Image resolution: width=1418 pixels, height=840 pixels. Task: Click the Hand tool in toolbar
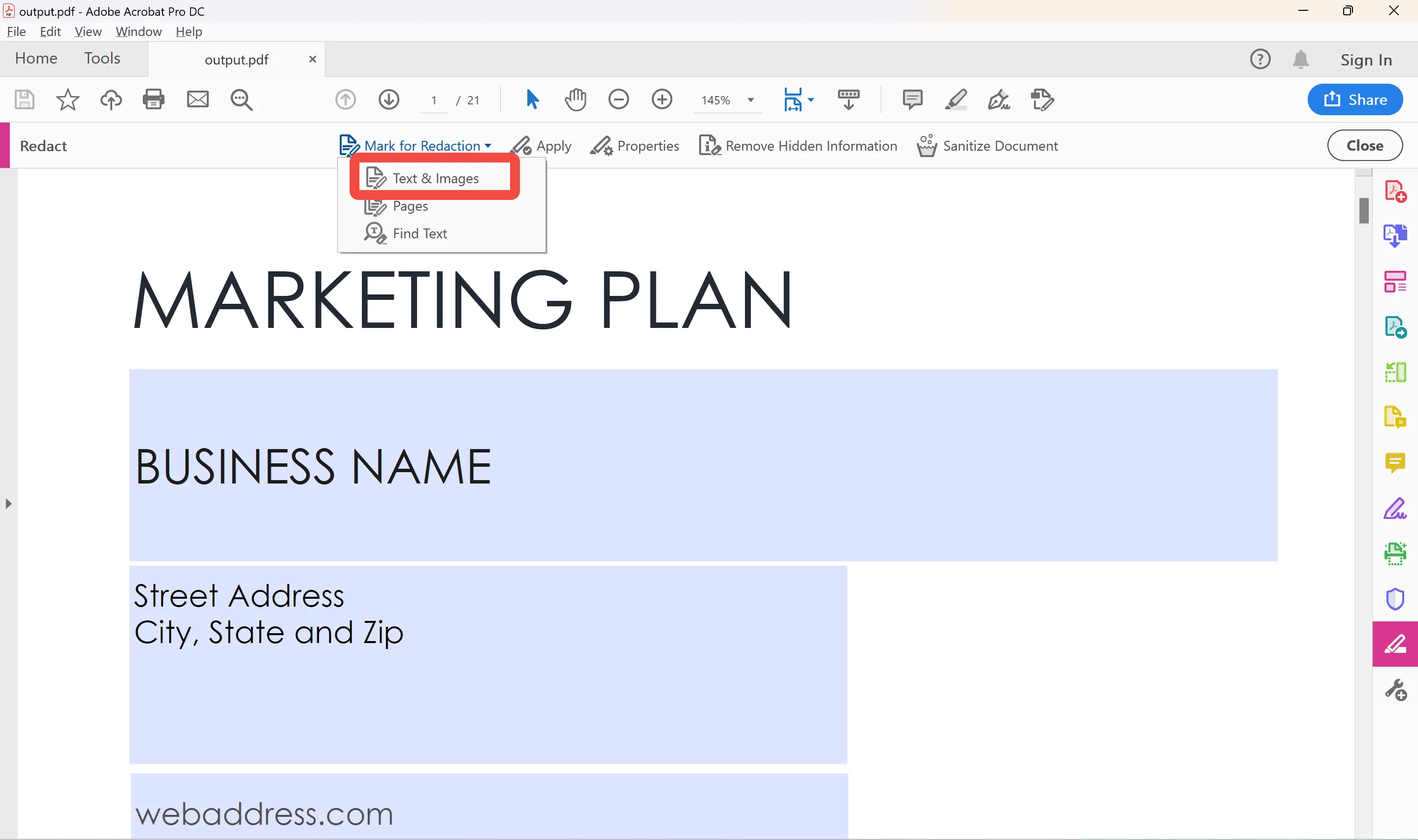575,99
